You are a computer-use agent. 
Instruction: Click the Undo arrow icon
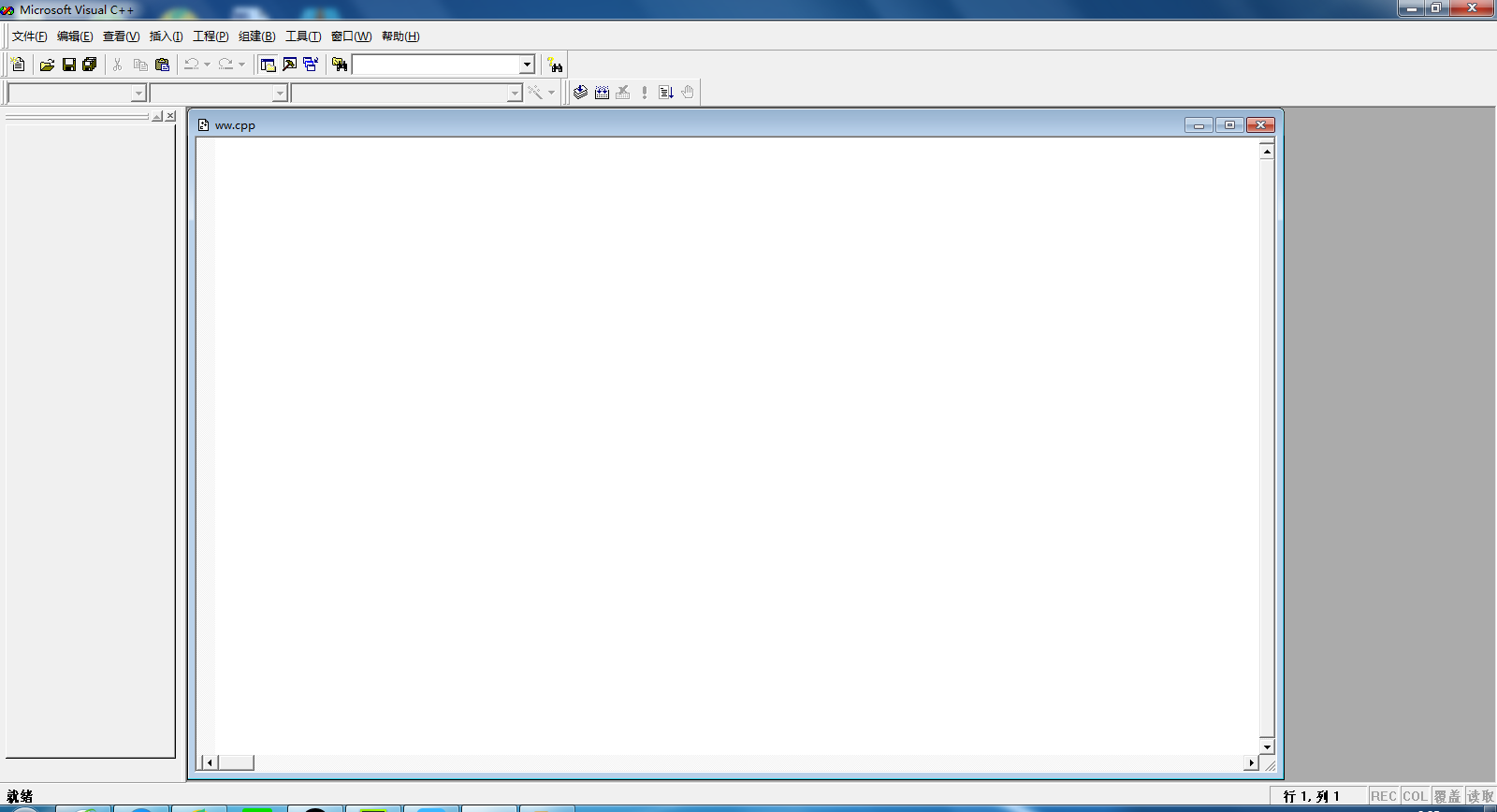(x=192, y=65)
